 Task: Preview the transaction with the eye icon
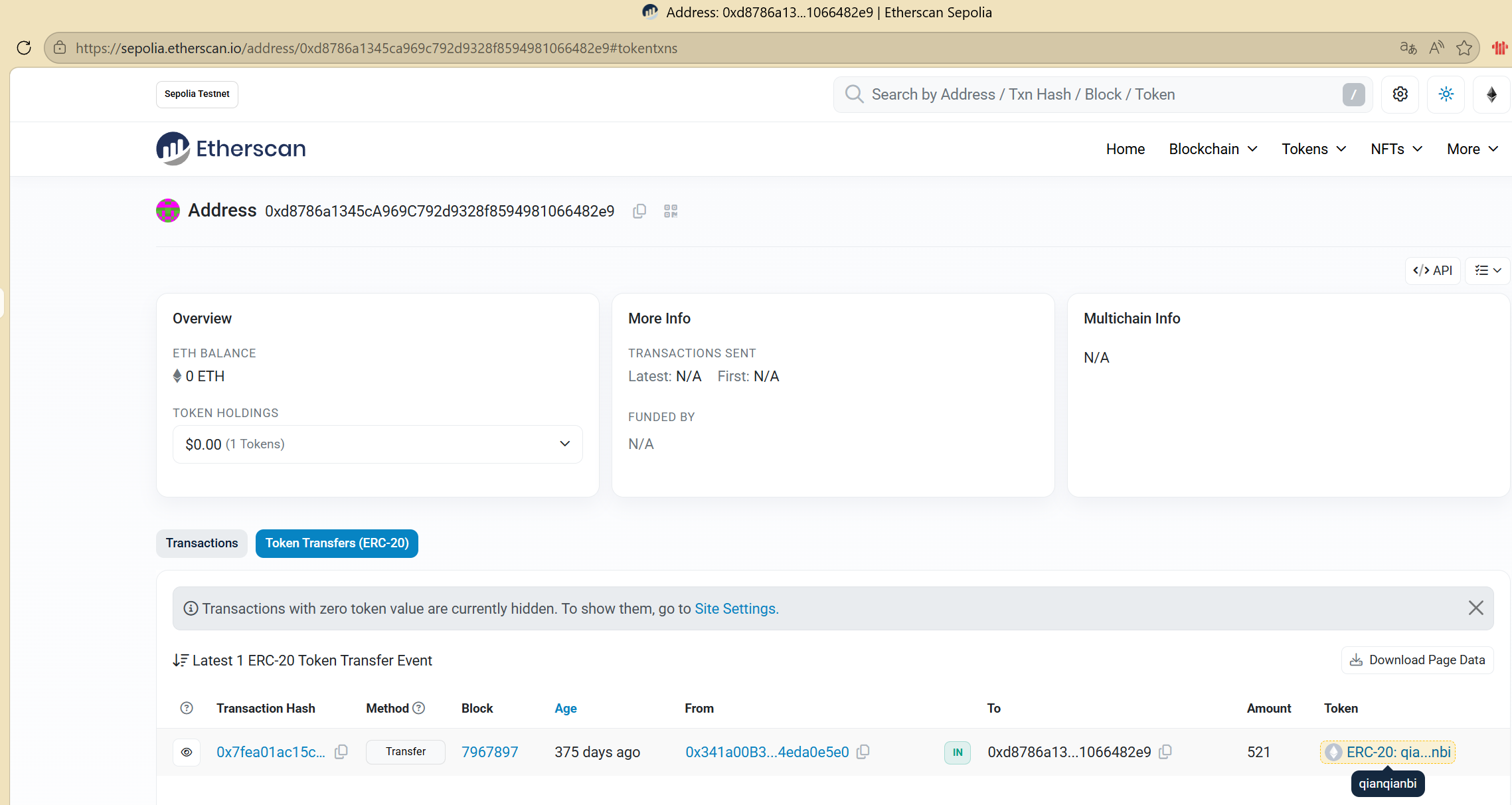coord(187,752)
